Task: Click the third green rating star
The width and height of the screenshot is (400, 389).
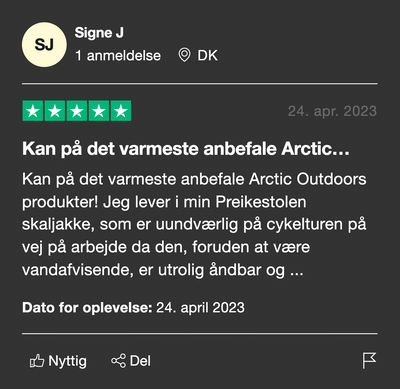Action: click(x=77, y=111)
